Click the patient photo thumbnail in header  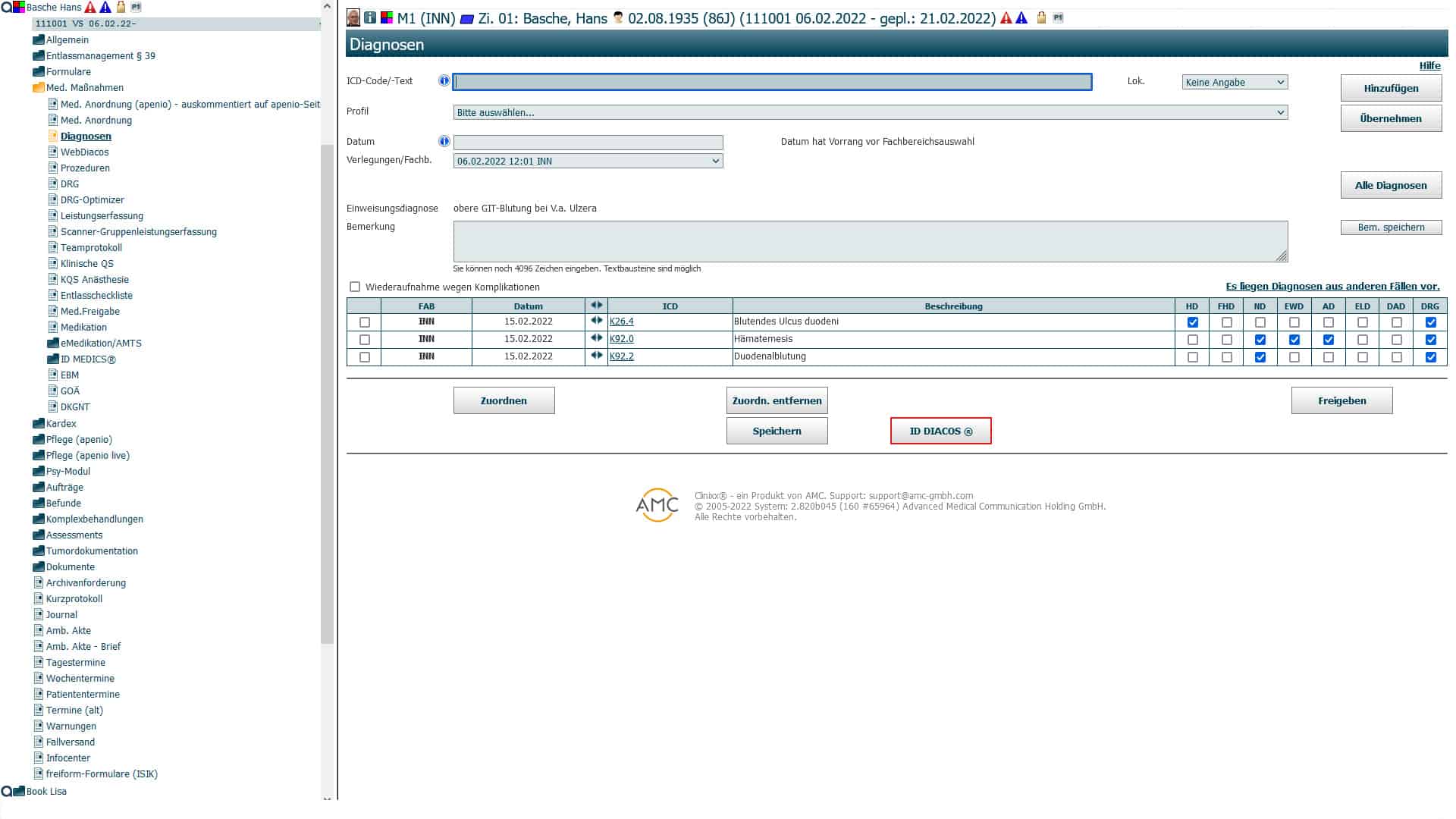pyautogui.click(x=353, y=17)
